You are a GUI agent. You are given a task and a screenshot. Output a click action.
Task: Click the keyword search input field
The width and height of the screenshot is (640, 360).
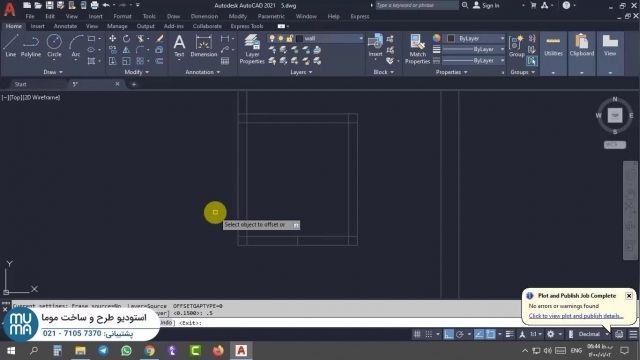point(416,5)
